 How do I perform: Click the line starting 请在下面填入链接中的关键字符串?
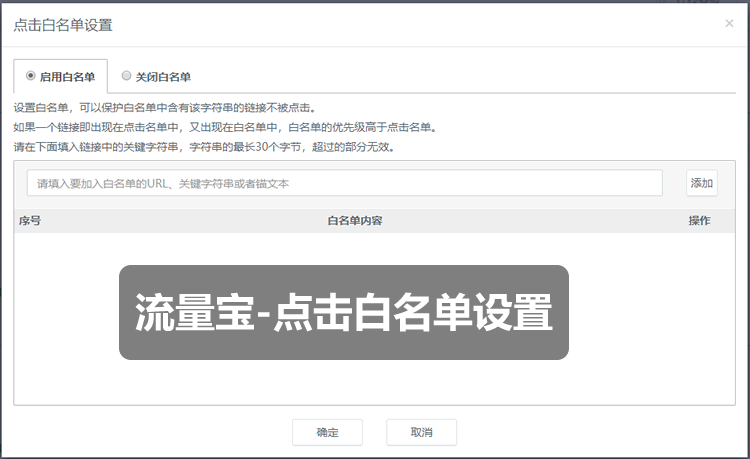click(x=204, y=147)
